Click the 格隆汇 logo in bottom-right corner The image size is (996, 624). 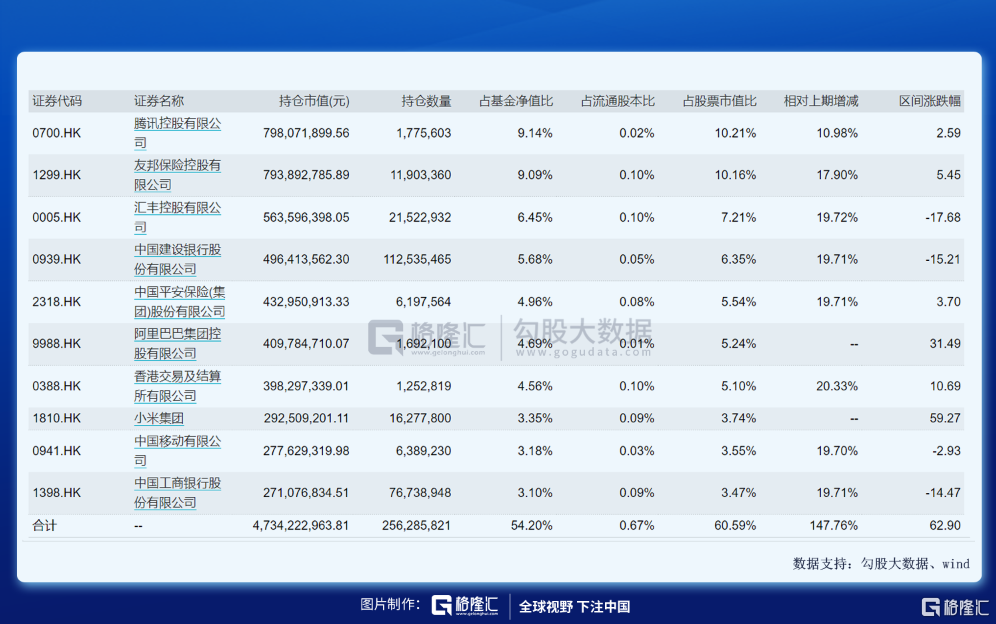click(955, 607)
